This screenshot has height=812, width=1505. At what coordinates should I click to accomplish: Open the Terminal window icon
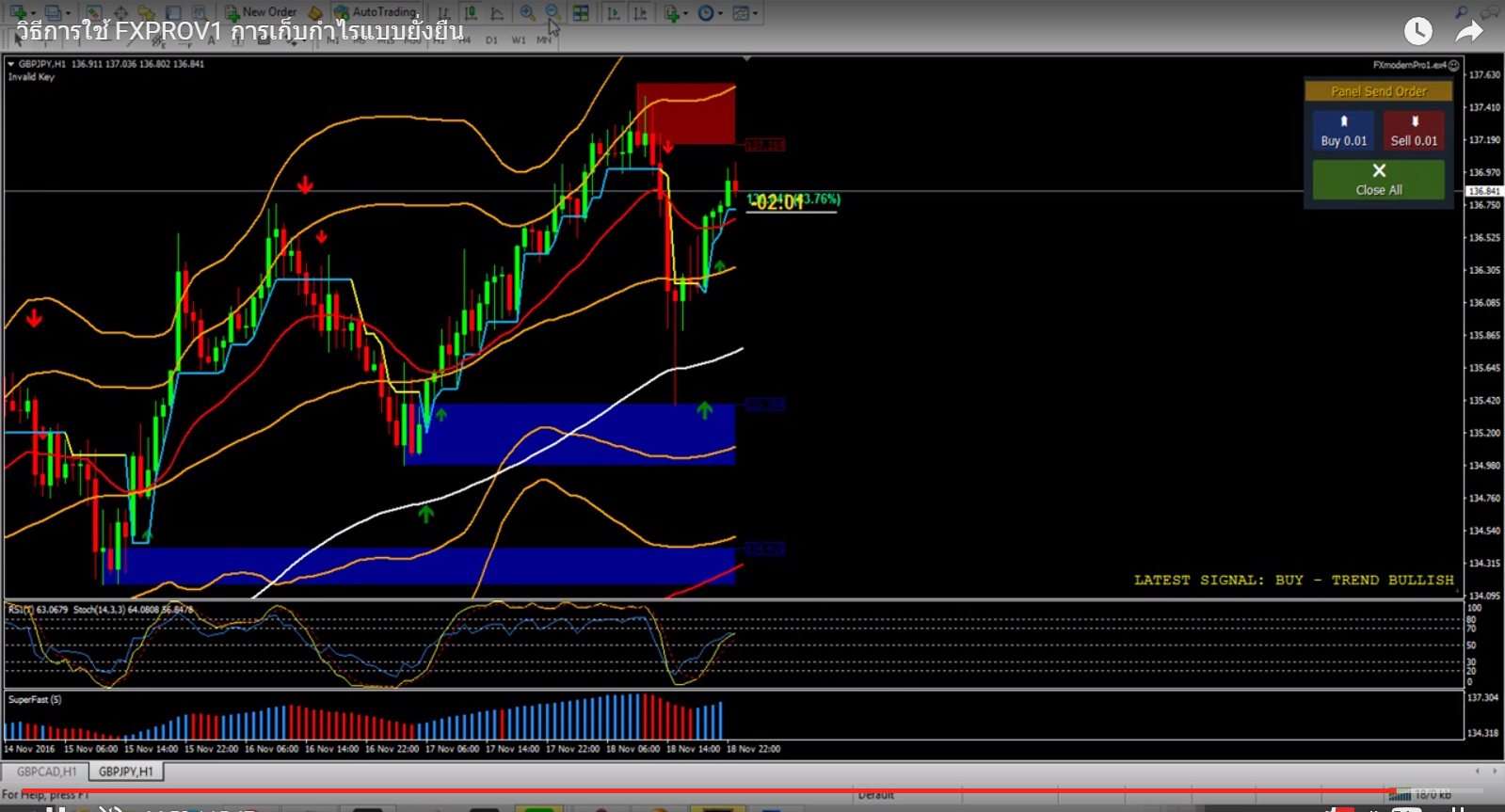pos(173,12)
